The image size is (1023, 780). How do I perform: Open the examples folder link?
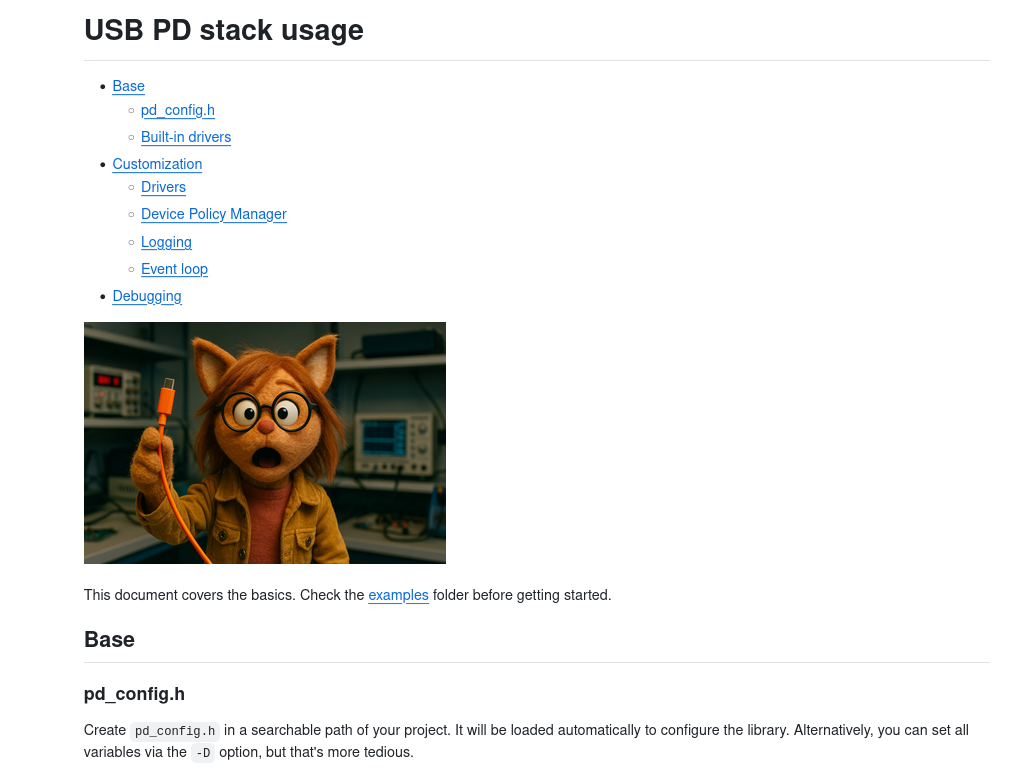coord(398,595)
